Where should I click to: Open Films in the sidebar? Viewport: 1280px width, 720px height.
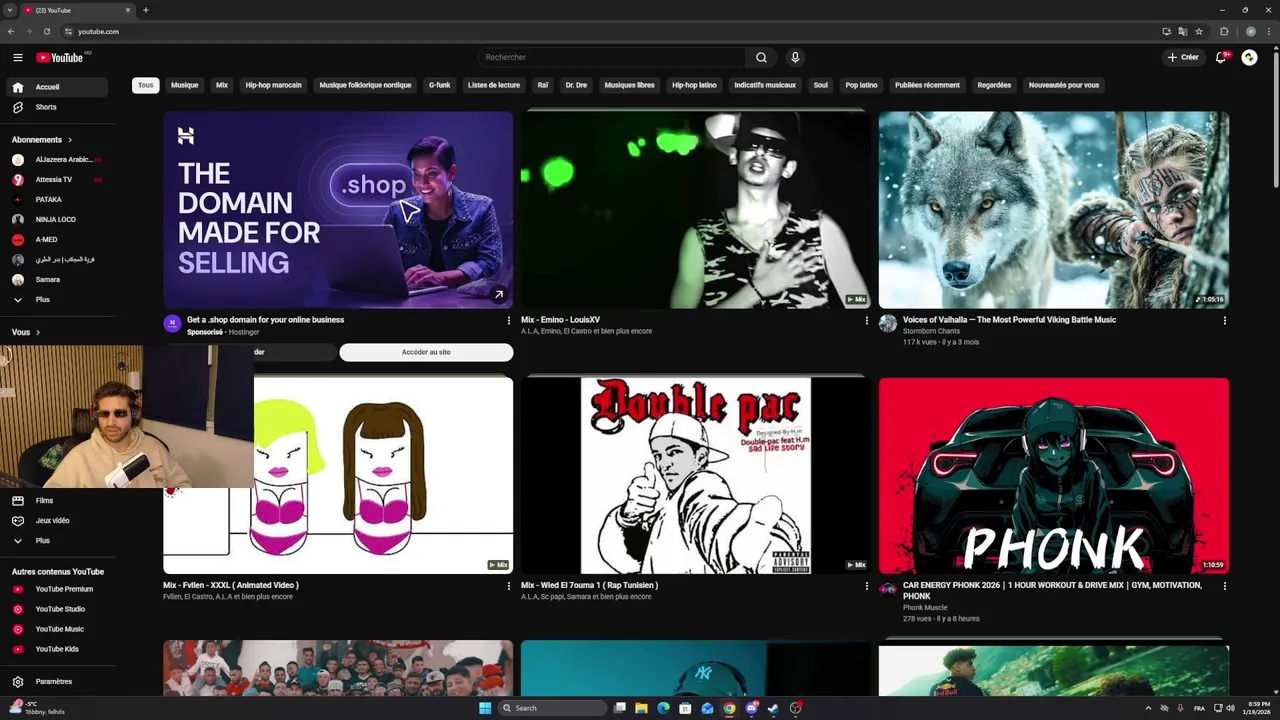click(56, 500)
